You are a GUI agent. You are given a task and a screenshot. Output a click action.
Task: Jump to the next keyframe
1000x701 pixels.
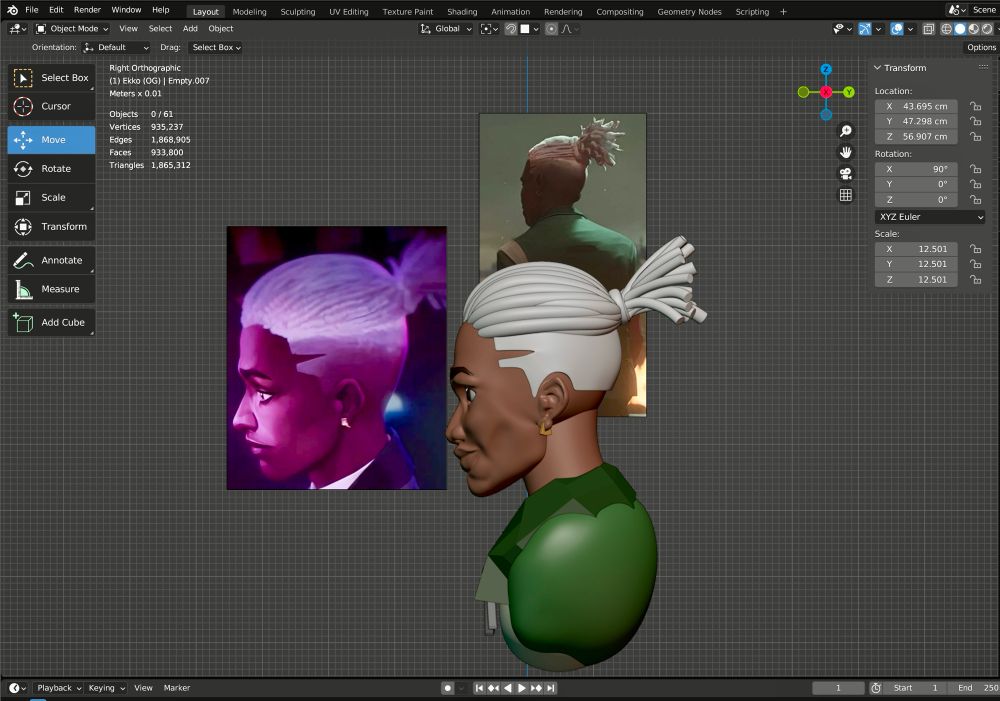[x=536, y=688]
